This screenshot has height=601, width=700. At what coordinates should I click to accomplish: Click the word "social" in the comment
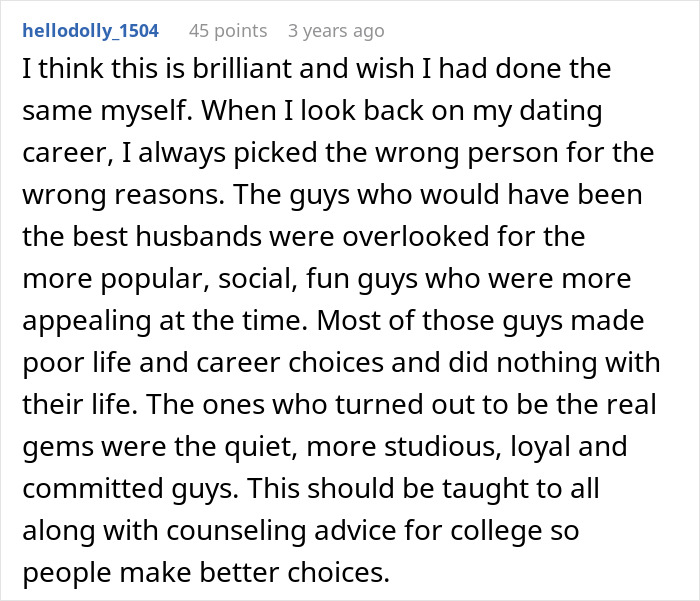point(258,282)
